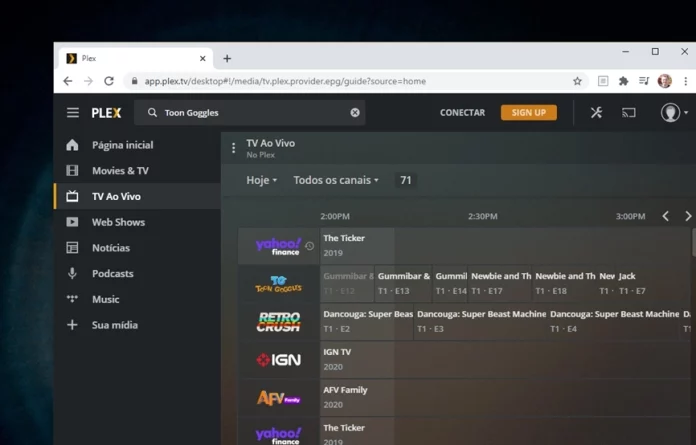
Task: Click the media control playlist icon
Action: 644,81
